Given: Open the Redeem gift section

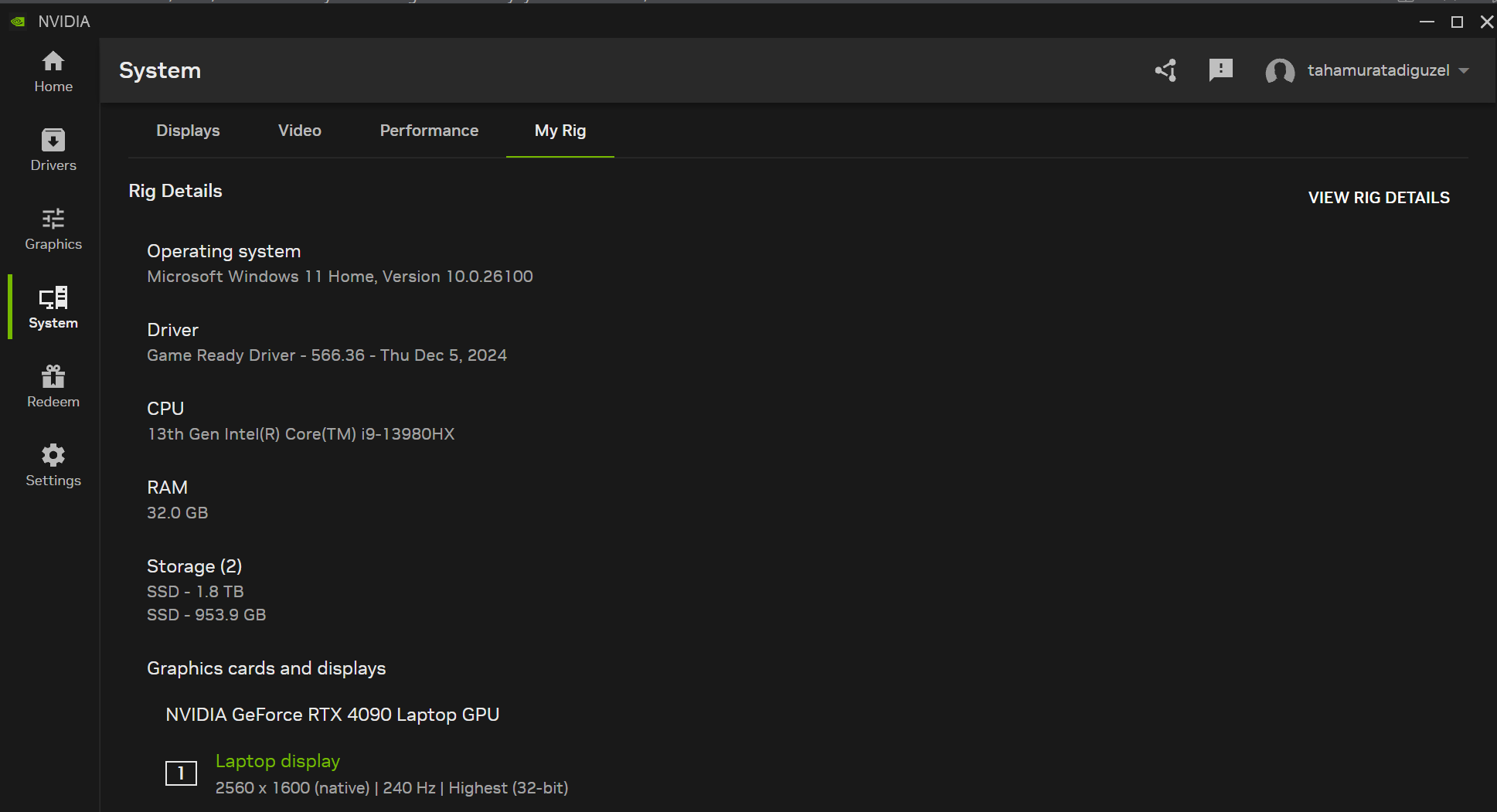Looking at the screenshot, I should point(53,387).
